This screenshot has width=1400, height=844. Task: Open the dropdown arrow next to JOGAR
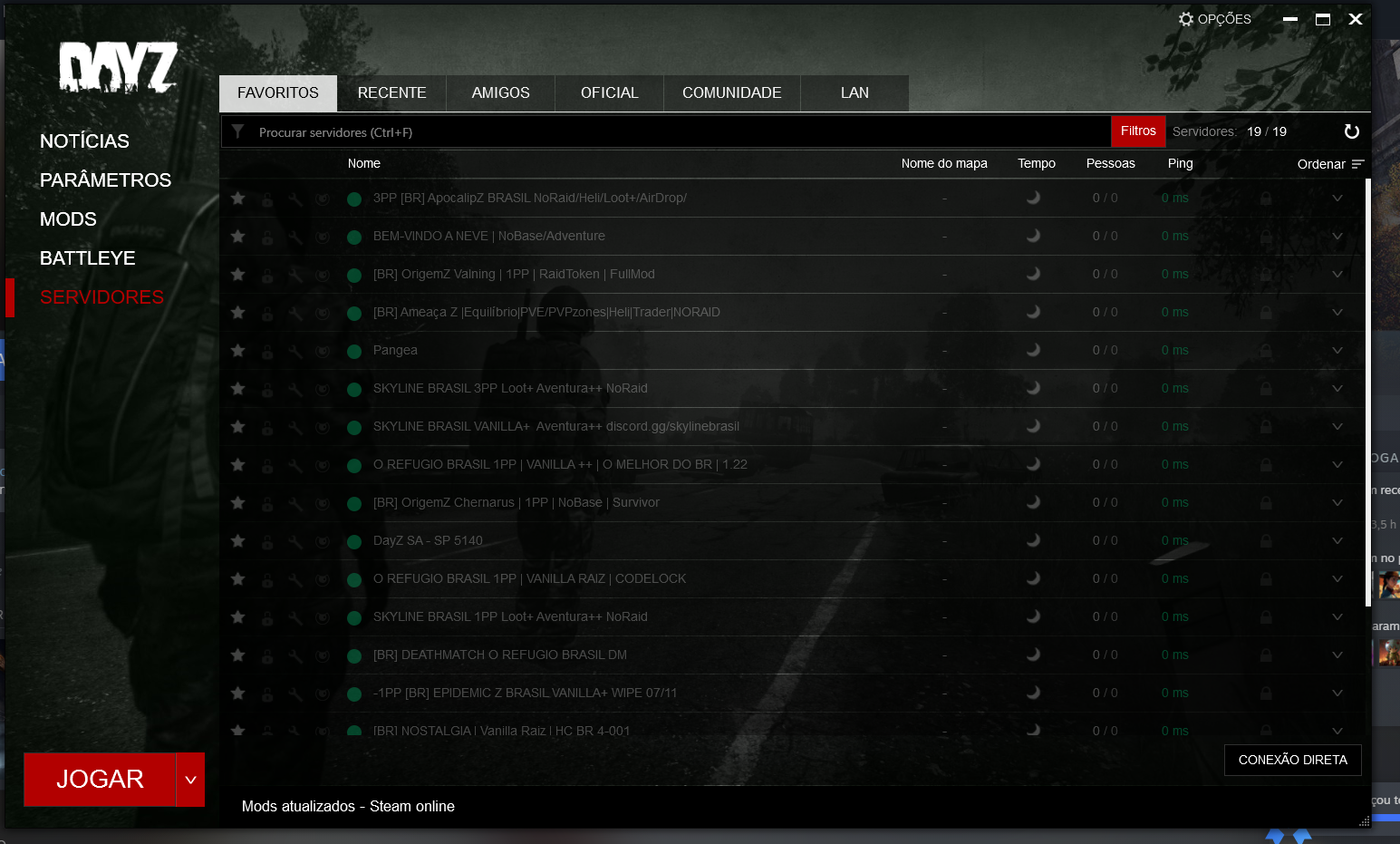(190, 780)
